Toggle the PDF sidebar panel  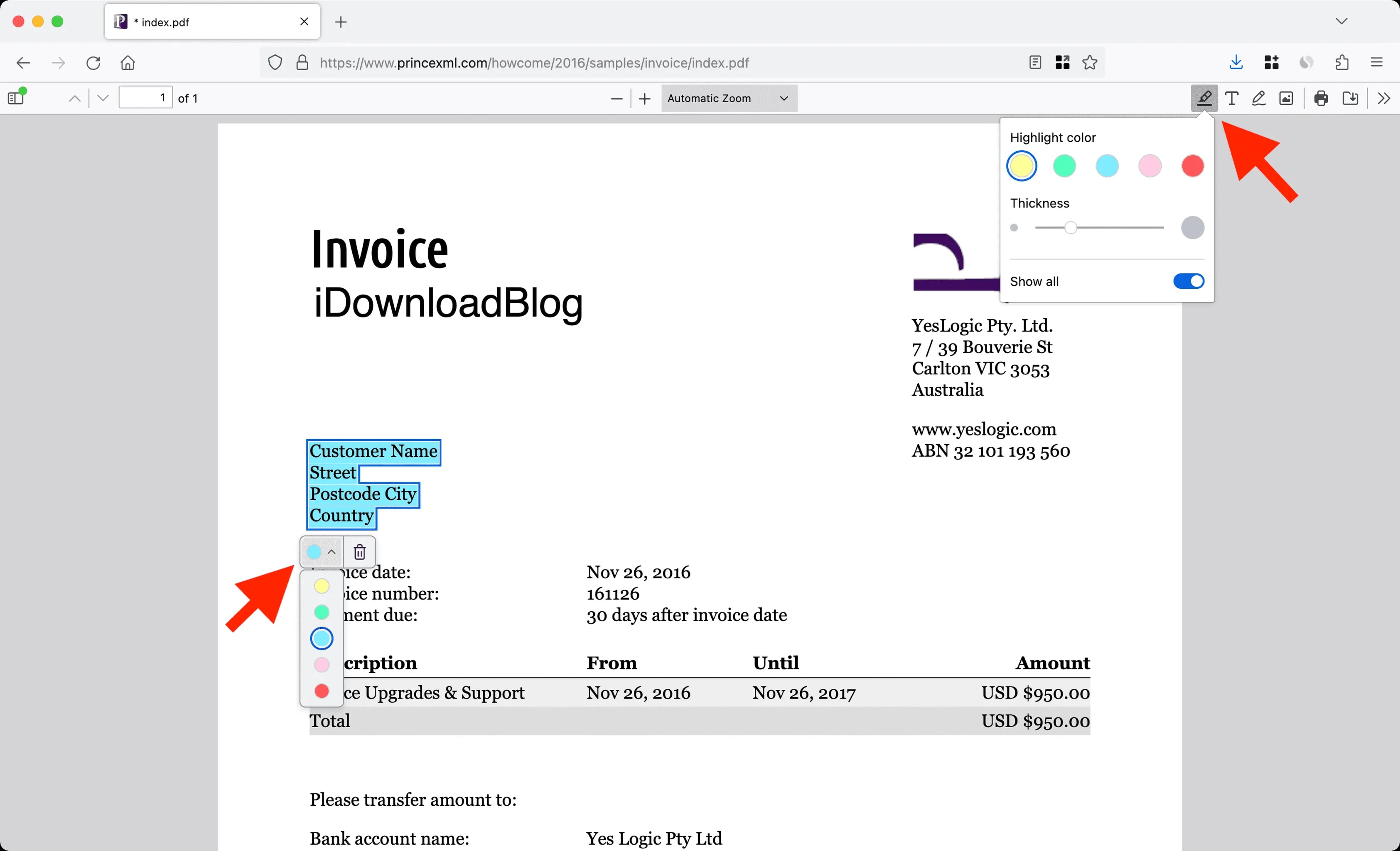15,97
